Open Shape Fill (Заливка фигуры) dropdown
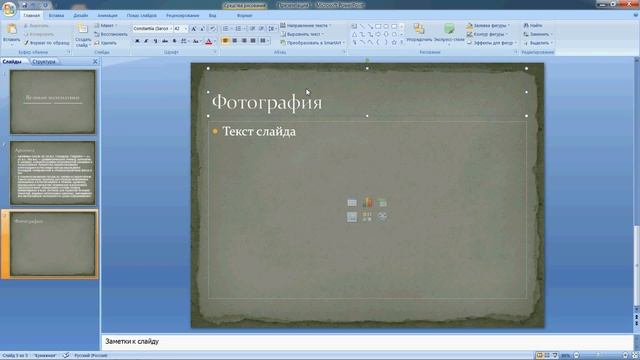 coord(488,26)
